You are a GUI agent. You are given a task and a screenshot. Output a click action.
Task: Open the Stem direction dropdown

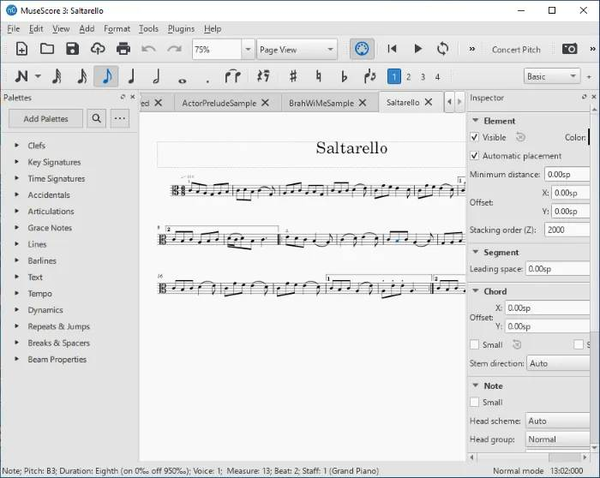(x=556, y=364)
